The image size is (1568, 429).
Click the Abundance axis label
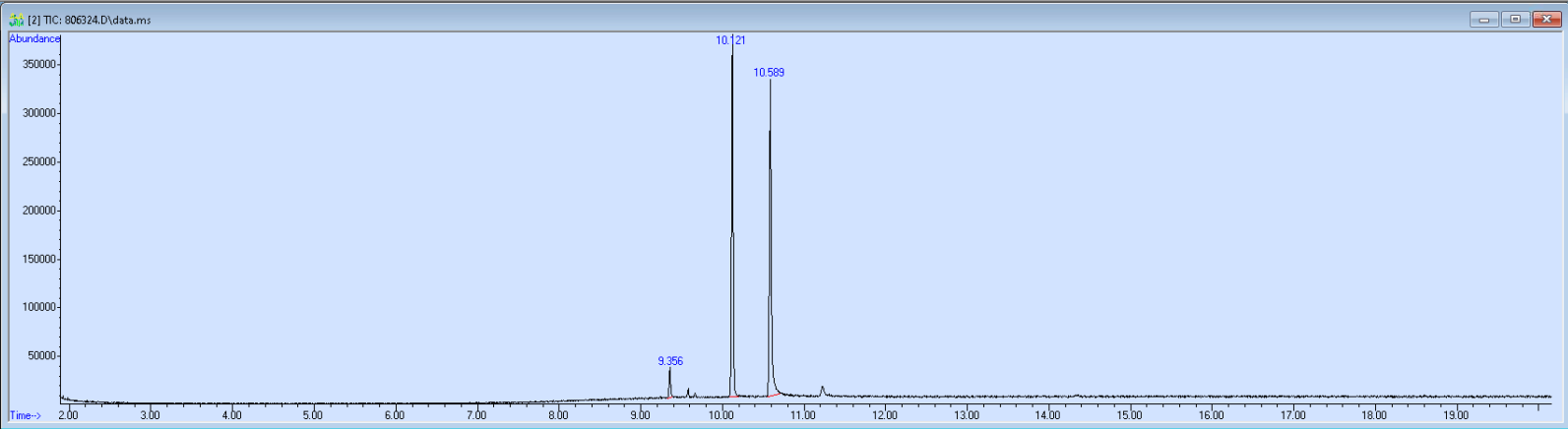click(x=34, y=38)
